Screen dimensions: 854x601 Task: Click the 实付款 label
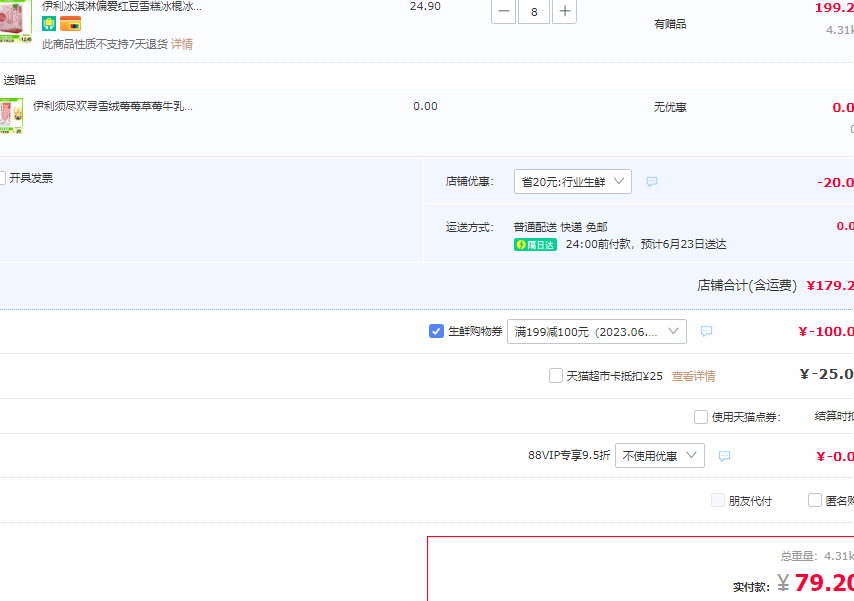tap(751, 587)
